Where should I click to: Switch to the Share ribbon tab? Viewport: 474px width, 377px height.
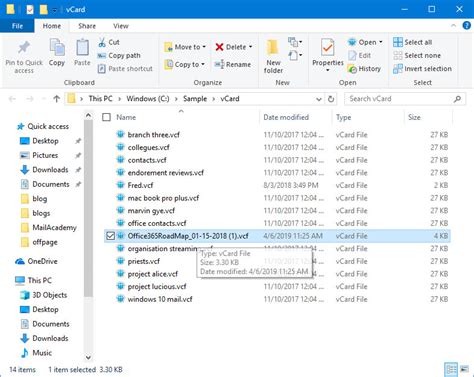(x=87, y=26)
